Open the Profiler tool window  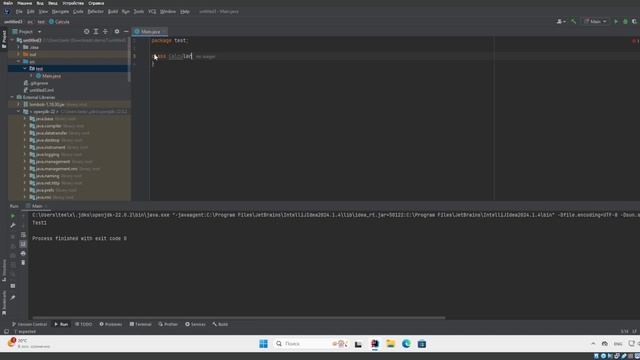pyautogui.click(x=168, y=324)
